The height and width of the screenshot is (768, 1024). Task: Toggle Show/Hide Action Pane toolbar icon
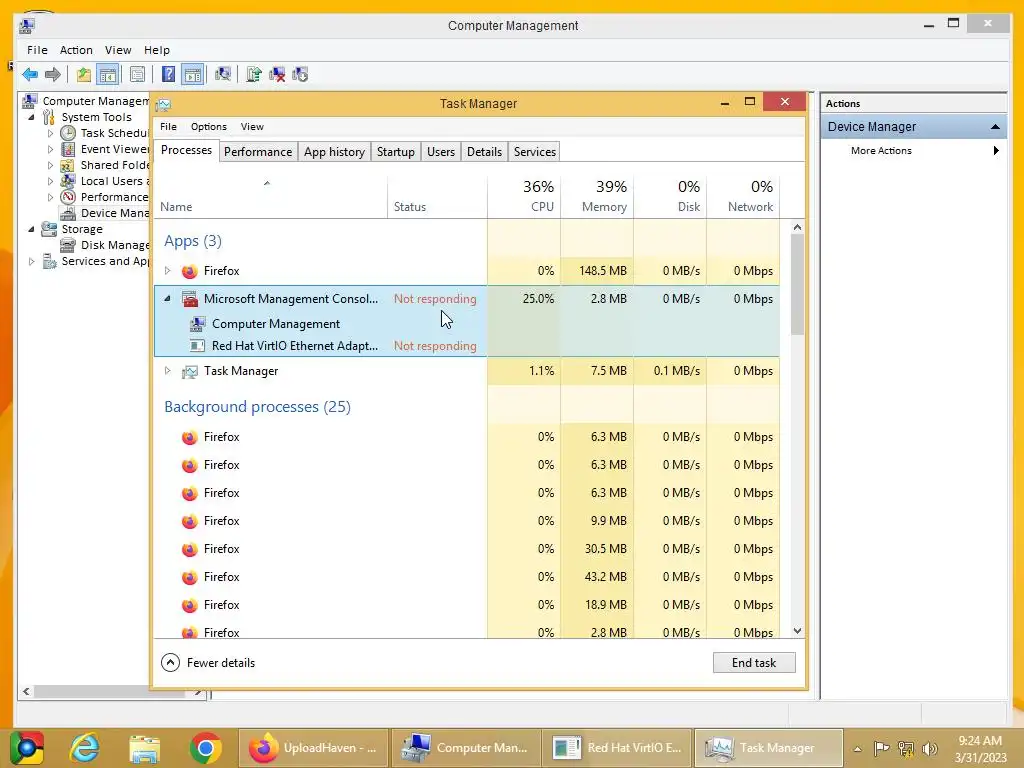click(193, 74)
